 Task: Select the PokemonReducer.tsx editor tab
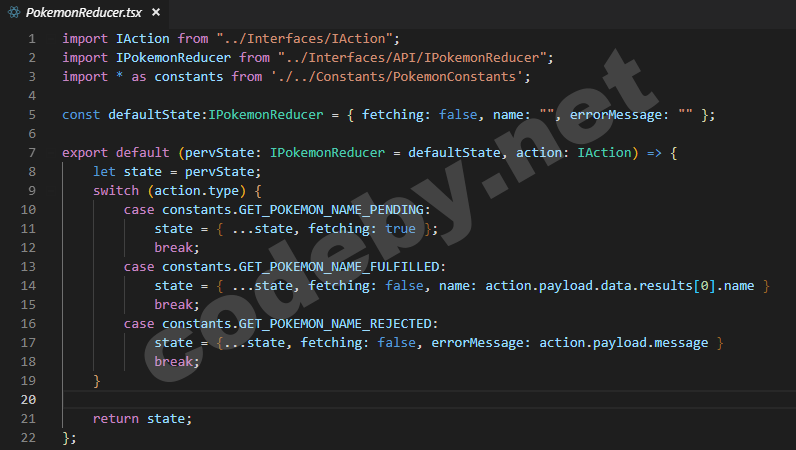coord(84,13)
